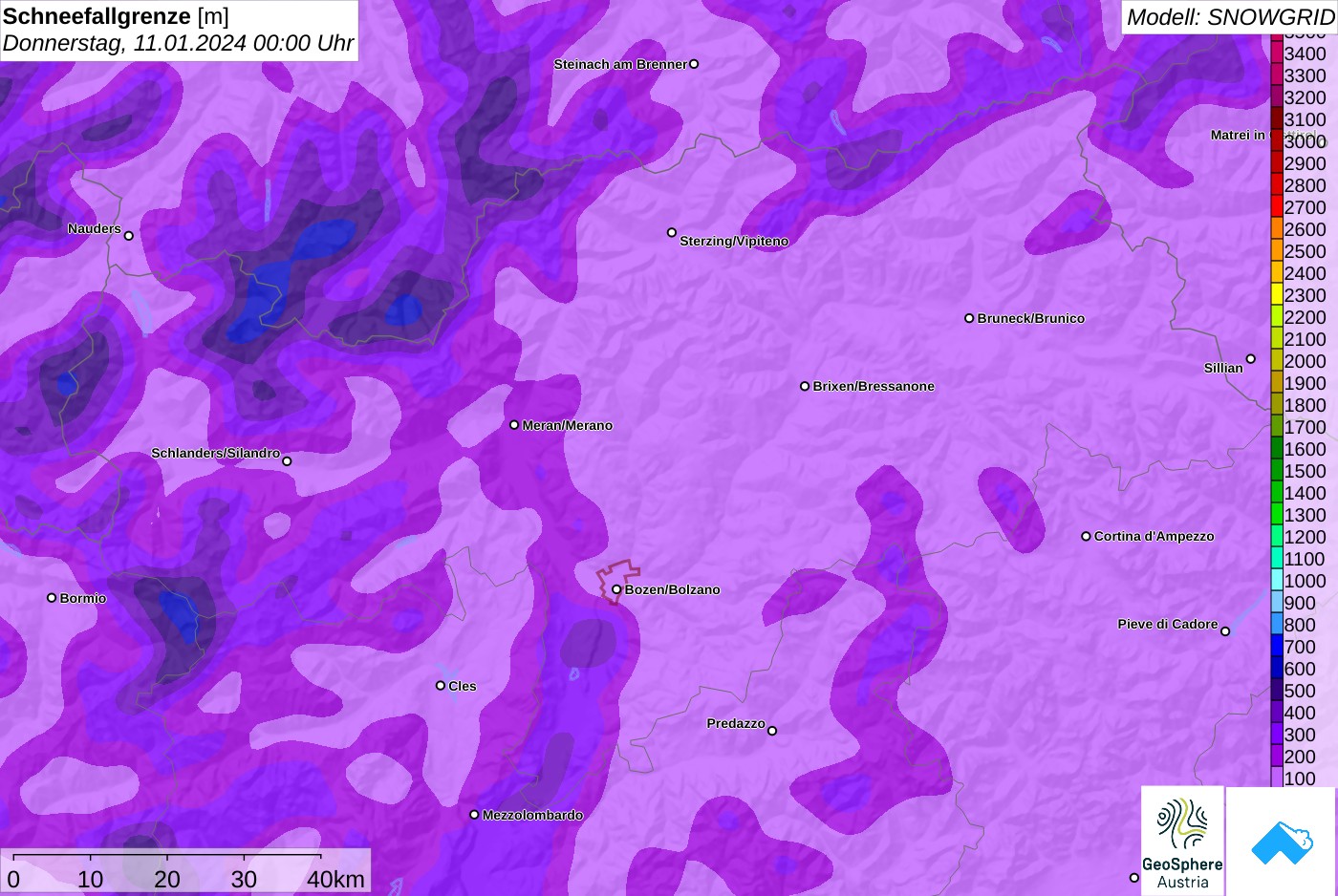Select the Sillian marker dot
Screen dimensions: 1338x896
point(1251,359)
